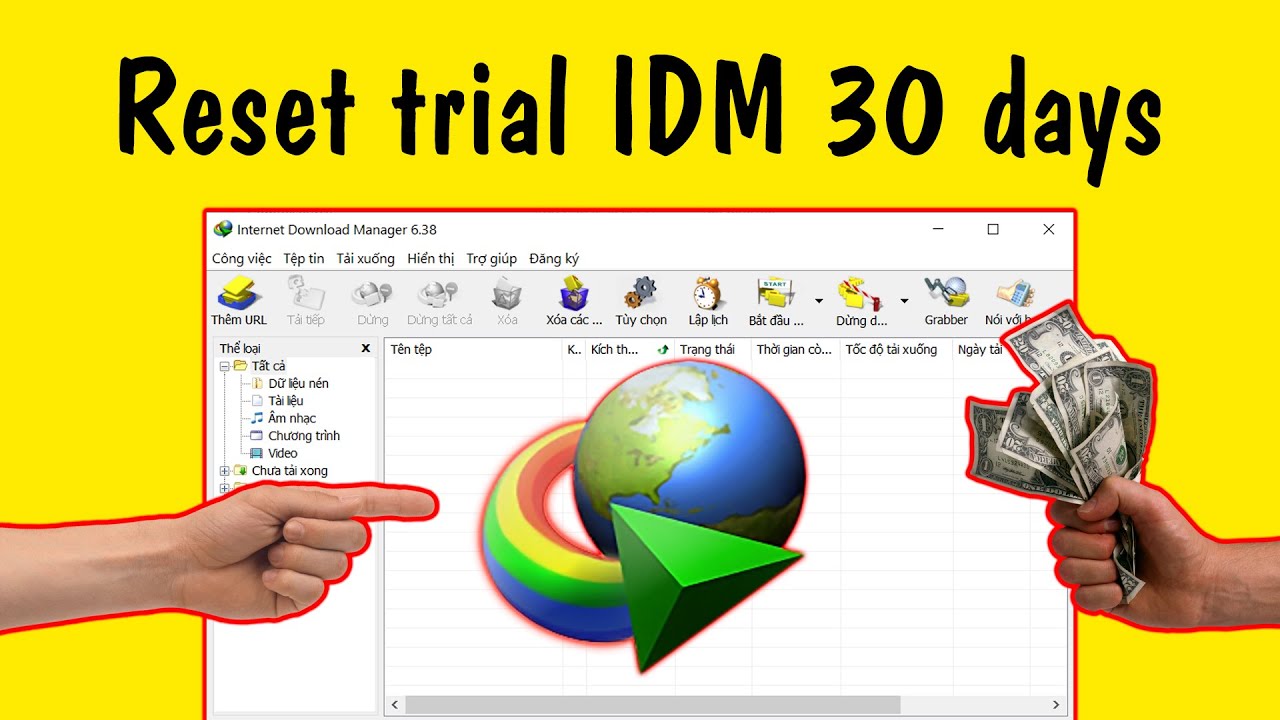Open dropdown arrow beside Dừng queue

[x=904, y=300]
